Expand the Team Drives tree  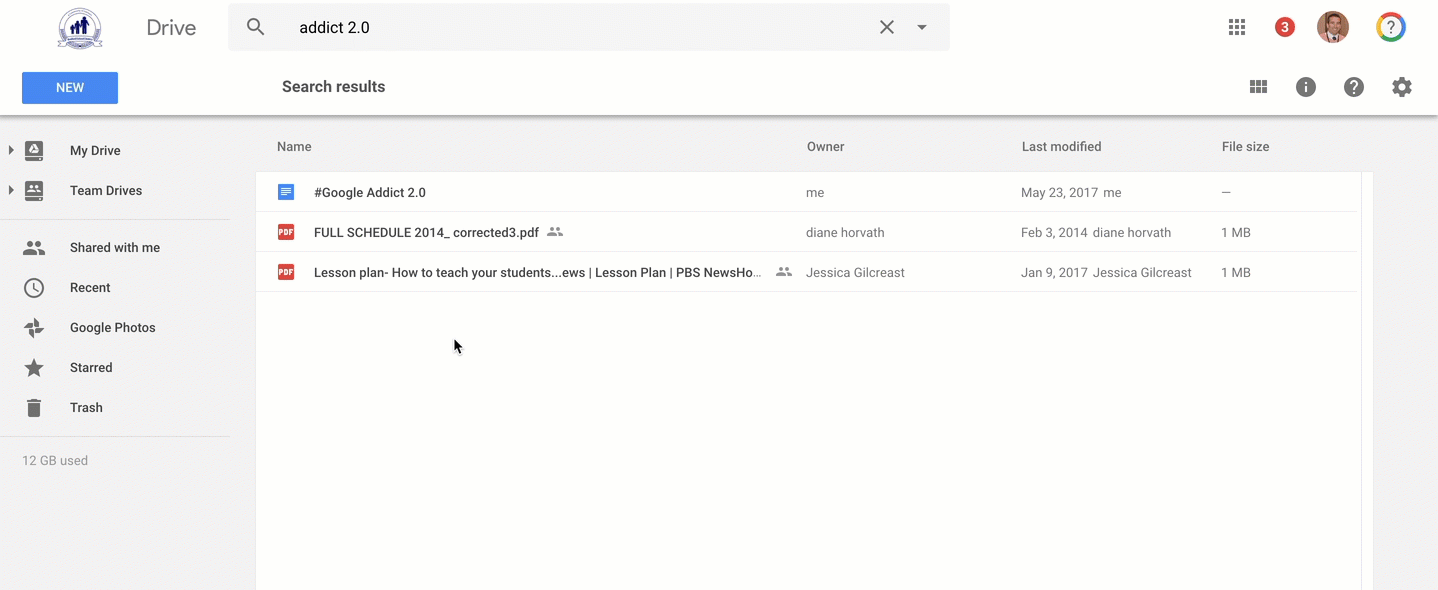tap(11, 190)
